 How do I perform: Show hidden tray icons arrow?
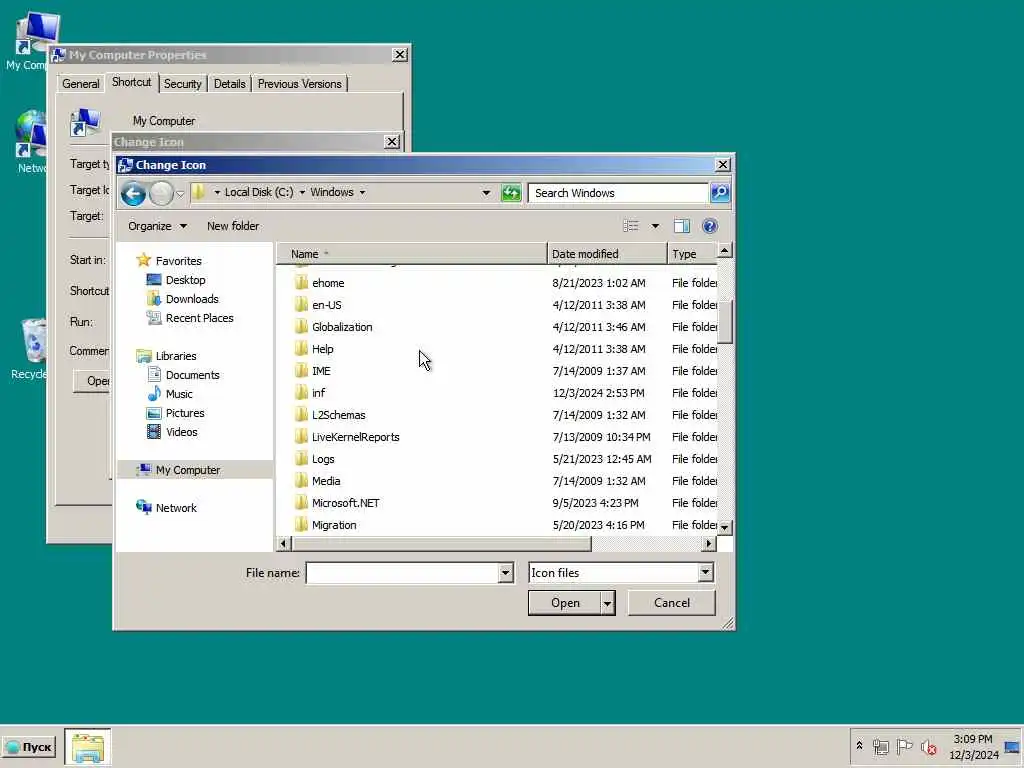[x=859, y=746]
